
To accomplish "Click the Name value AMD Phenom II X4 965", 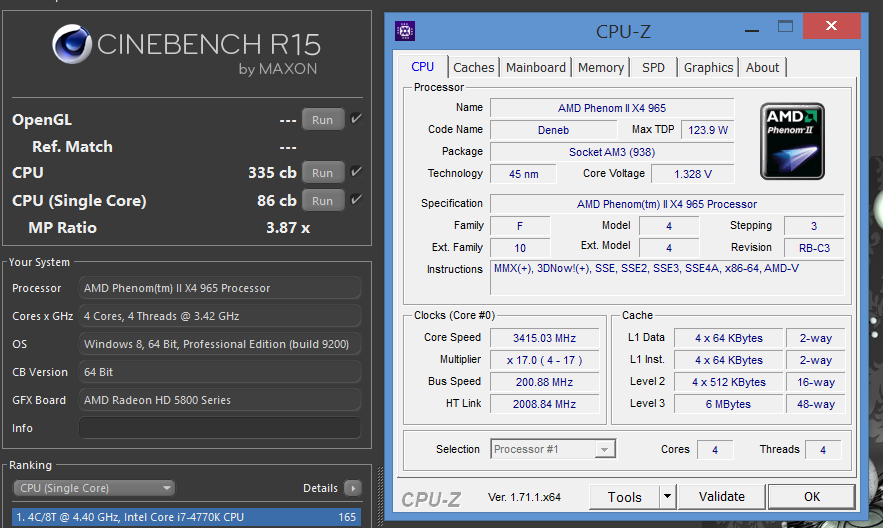I will [612, 108].
